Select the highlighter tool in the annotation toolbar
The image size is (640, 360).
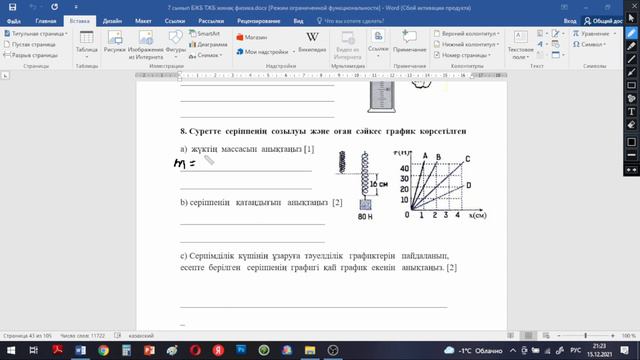coord(631,46)
